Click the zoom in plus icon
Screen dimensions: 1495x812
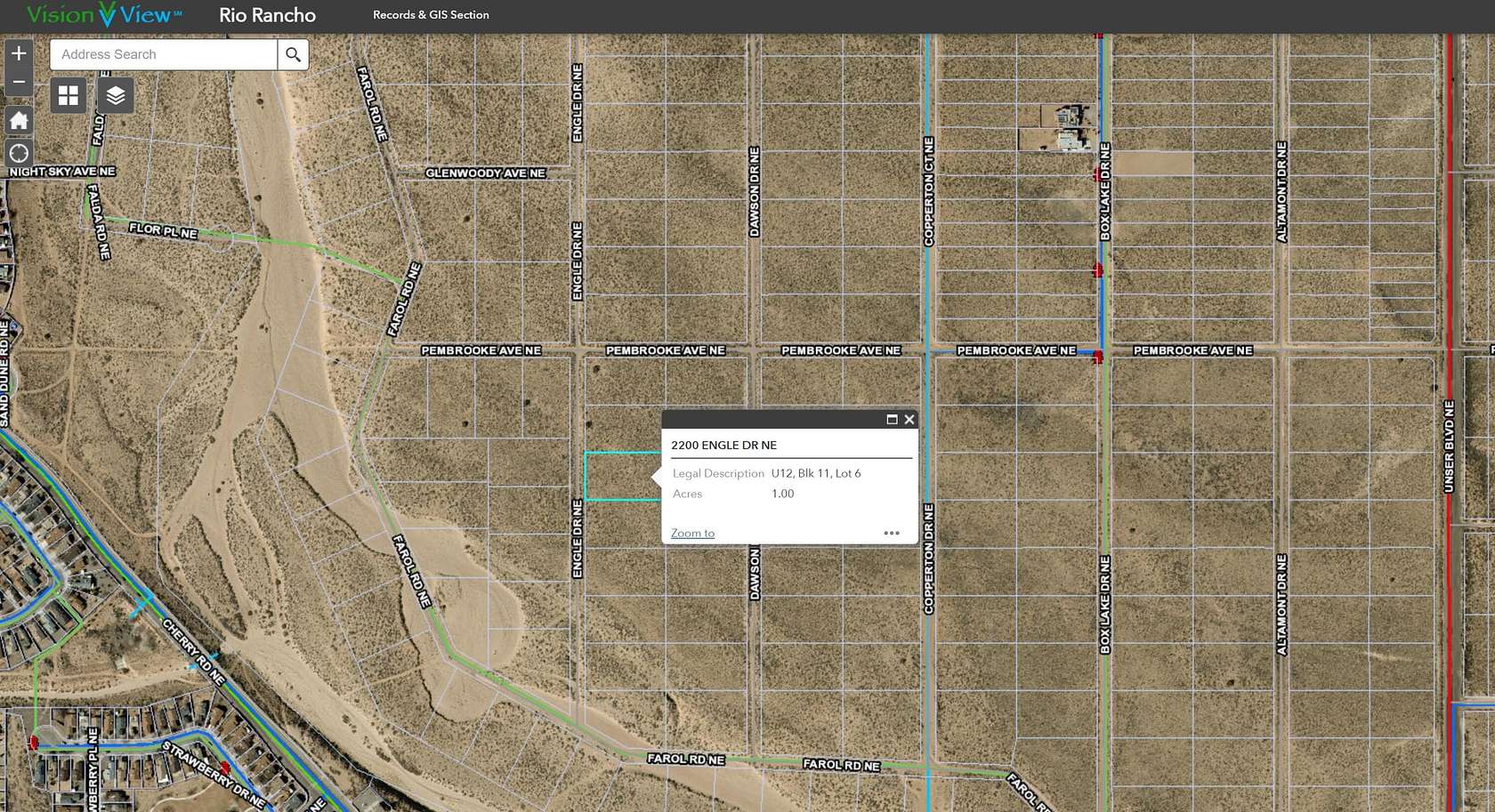pos(18,53)
